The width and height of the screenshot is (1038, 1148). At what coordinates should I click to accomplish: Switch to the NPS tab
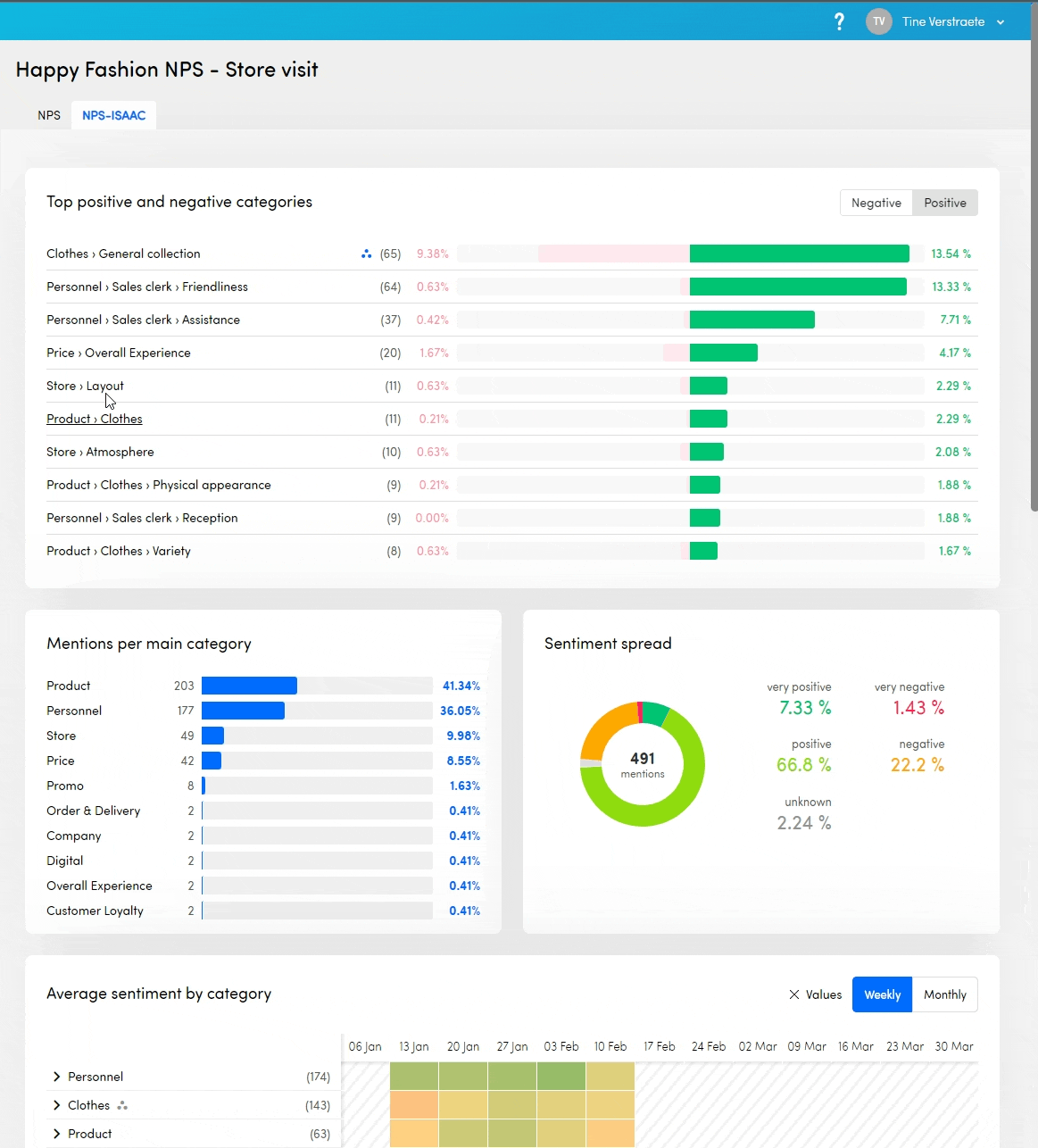point(49,115)
